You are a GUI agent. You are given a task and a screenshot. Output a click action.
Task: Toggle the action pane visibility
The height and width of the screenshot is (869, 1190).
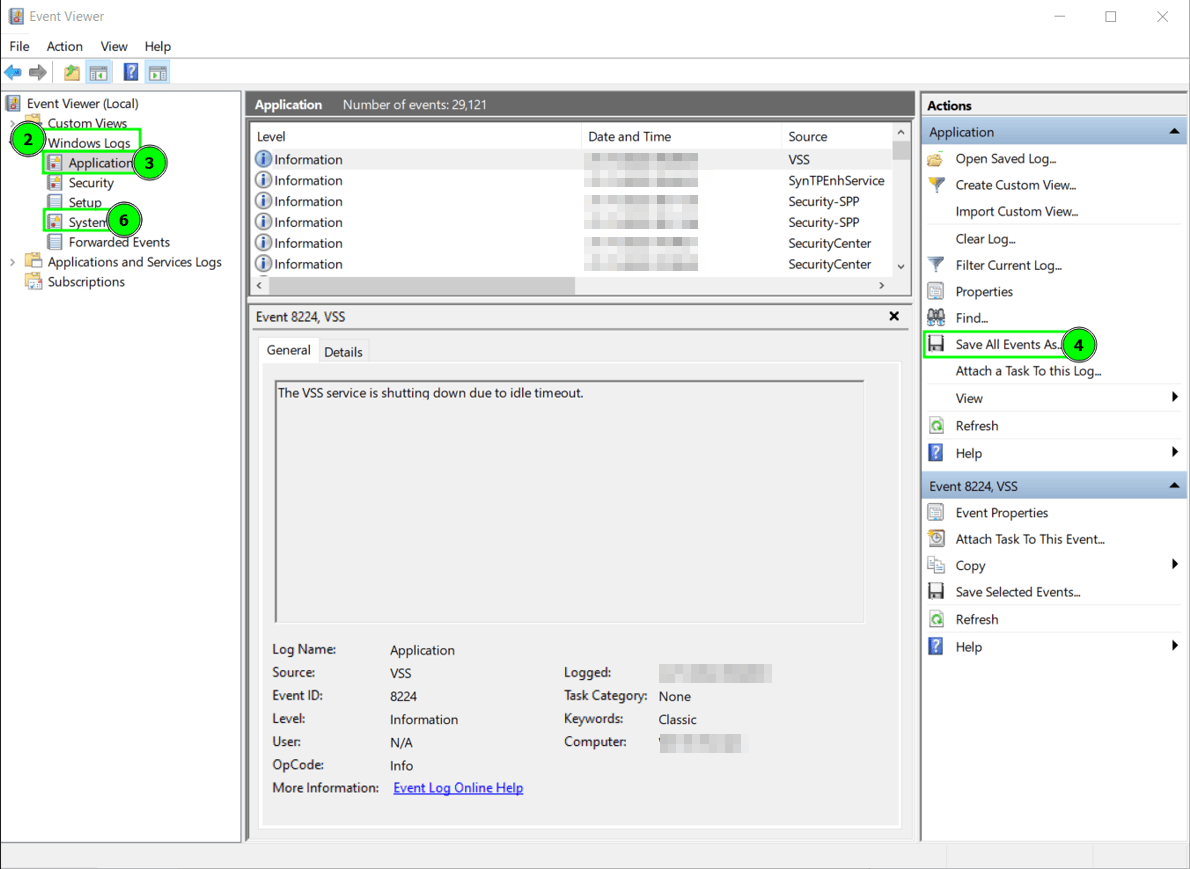(x=157, y=71)
